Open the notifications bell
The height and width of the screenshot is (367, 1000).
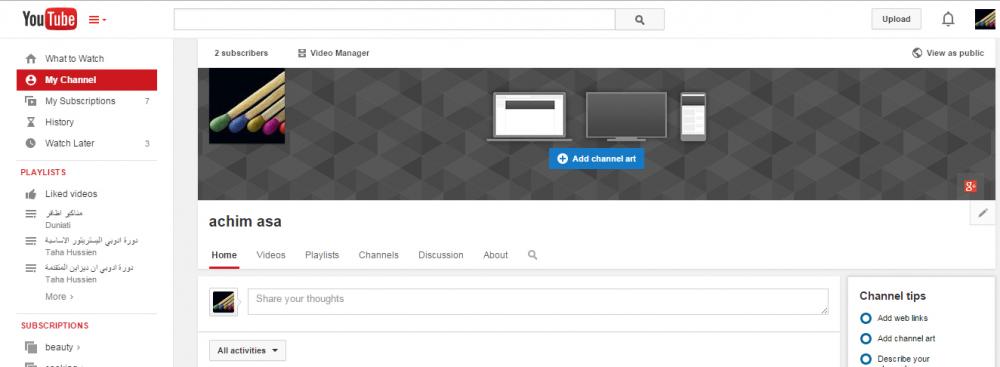[948, 19]
